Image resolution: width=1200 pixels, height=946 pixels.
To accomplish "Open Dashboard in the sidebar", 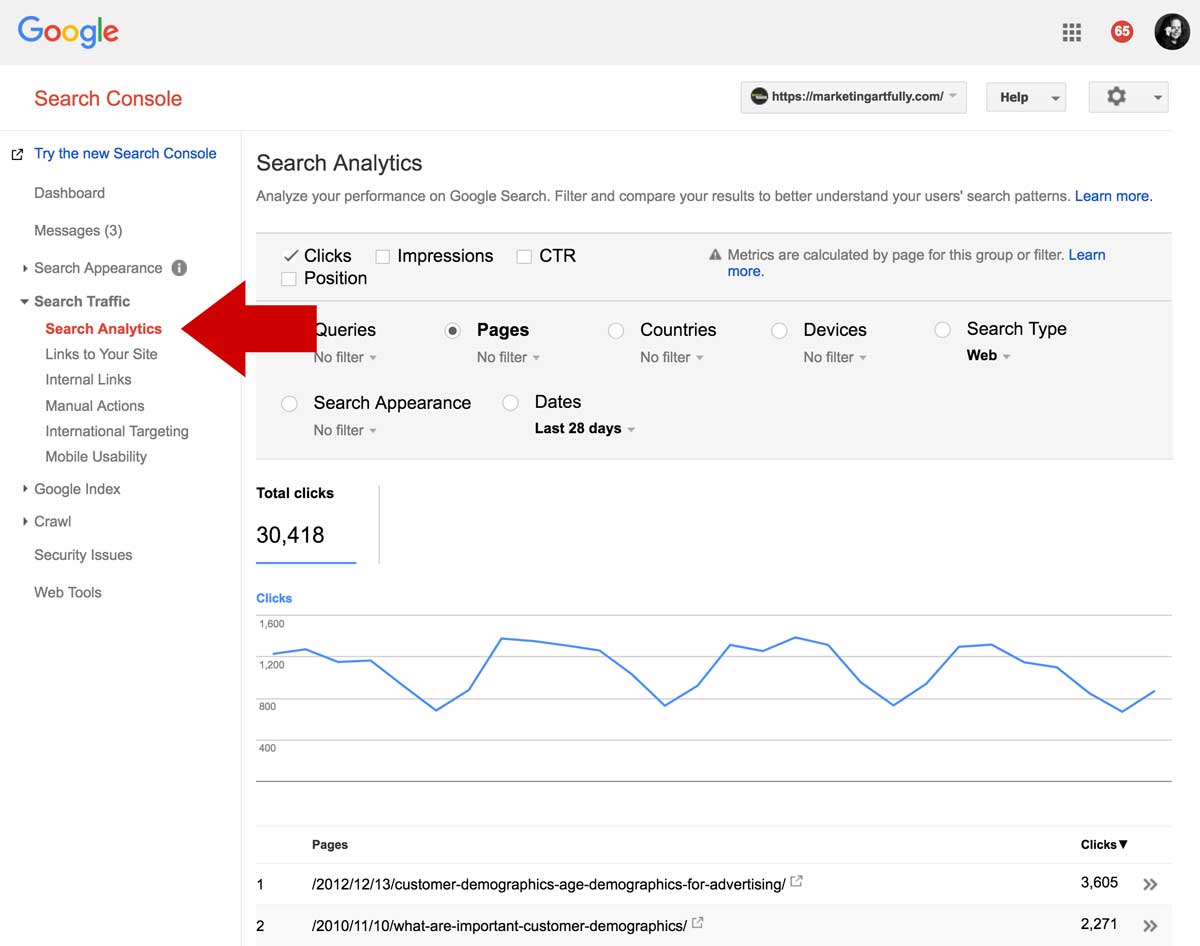I will (69, 193).
